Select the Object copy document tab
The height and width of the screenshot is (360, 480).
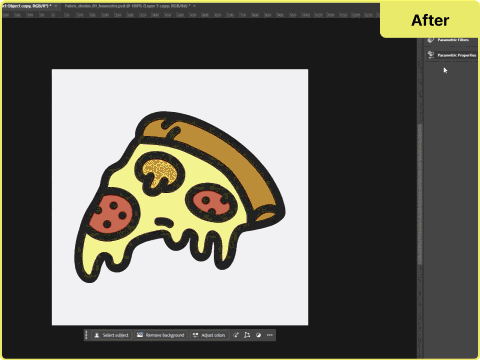pos(26,6)
